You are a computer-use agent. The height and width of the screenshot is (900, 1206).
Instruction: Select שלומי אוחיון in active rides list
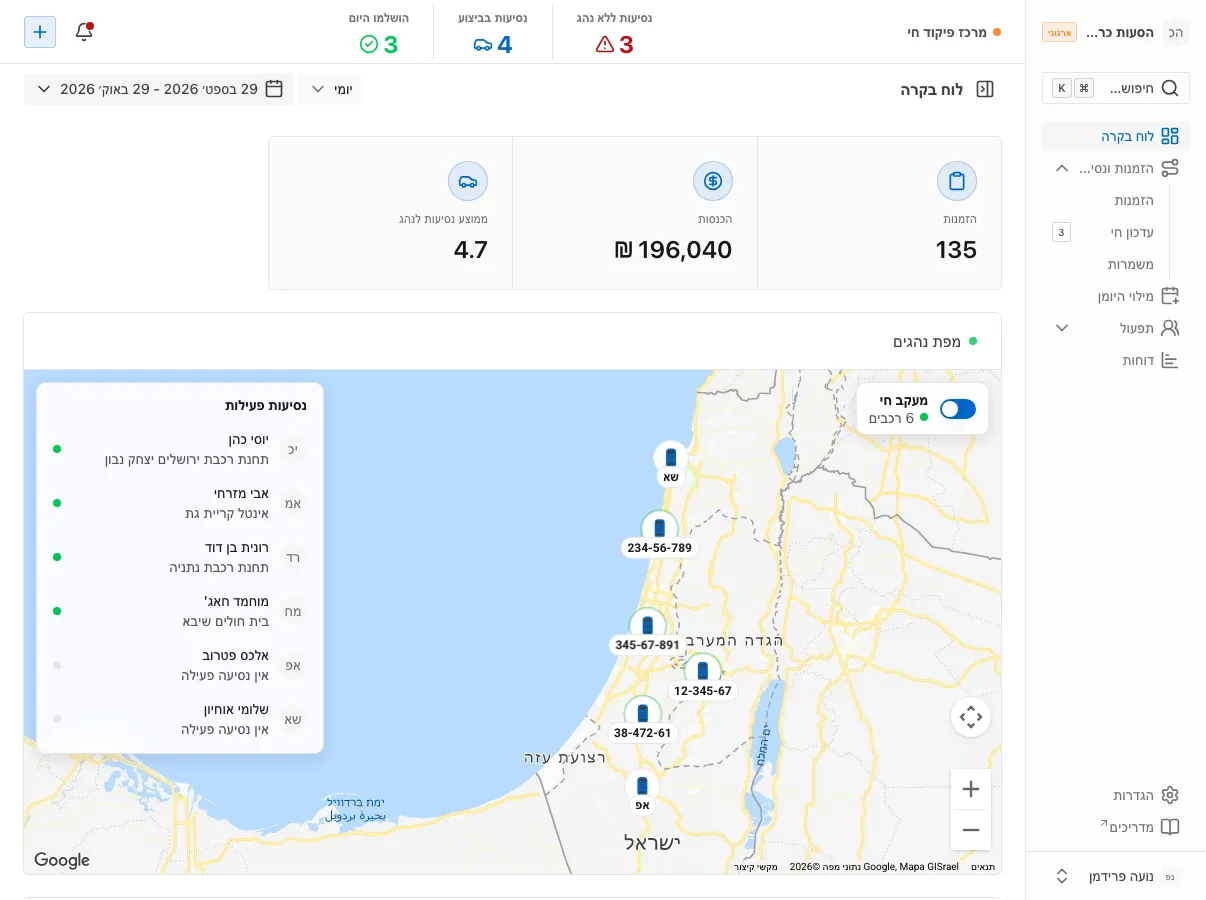click(180, 719)
